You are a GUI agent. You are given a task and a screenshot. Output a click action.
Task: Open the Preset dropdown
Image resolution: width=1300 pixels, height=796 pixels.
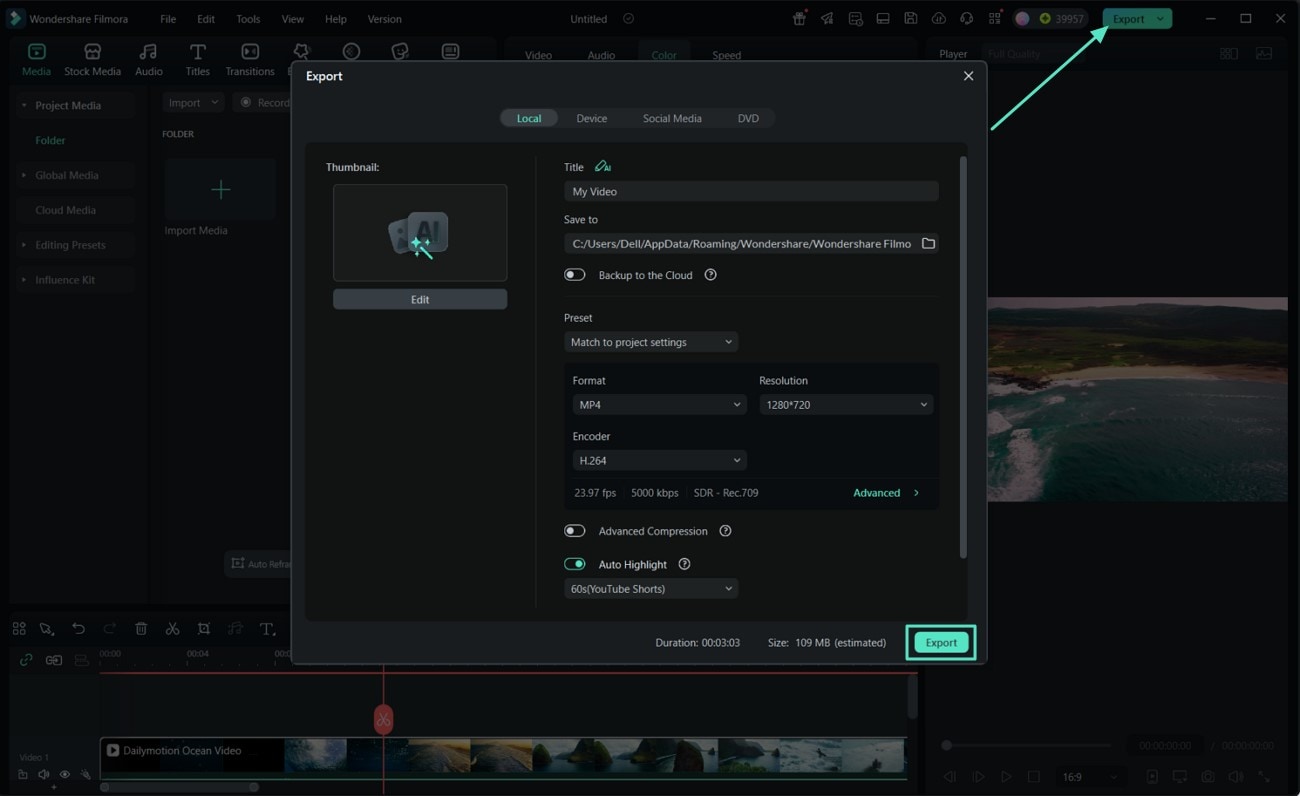pos(651,342)
